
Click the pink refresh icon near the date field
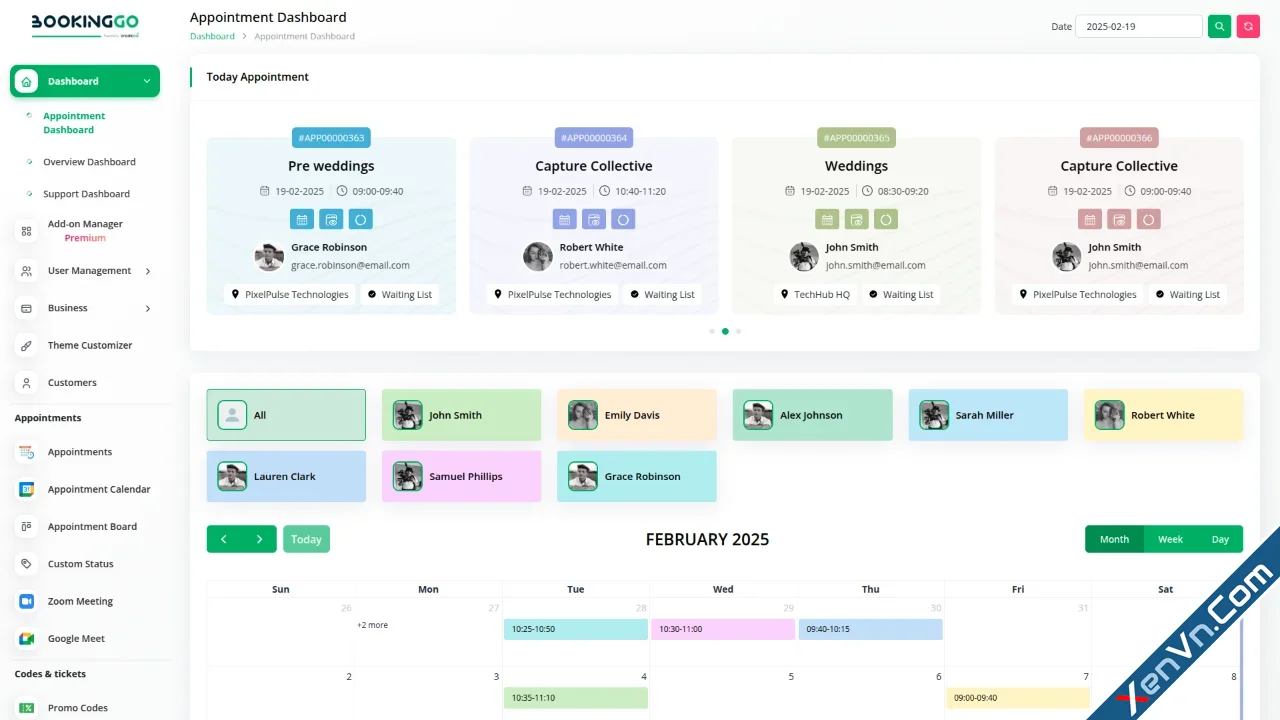tap(1248, 26)
